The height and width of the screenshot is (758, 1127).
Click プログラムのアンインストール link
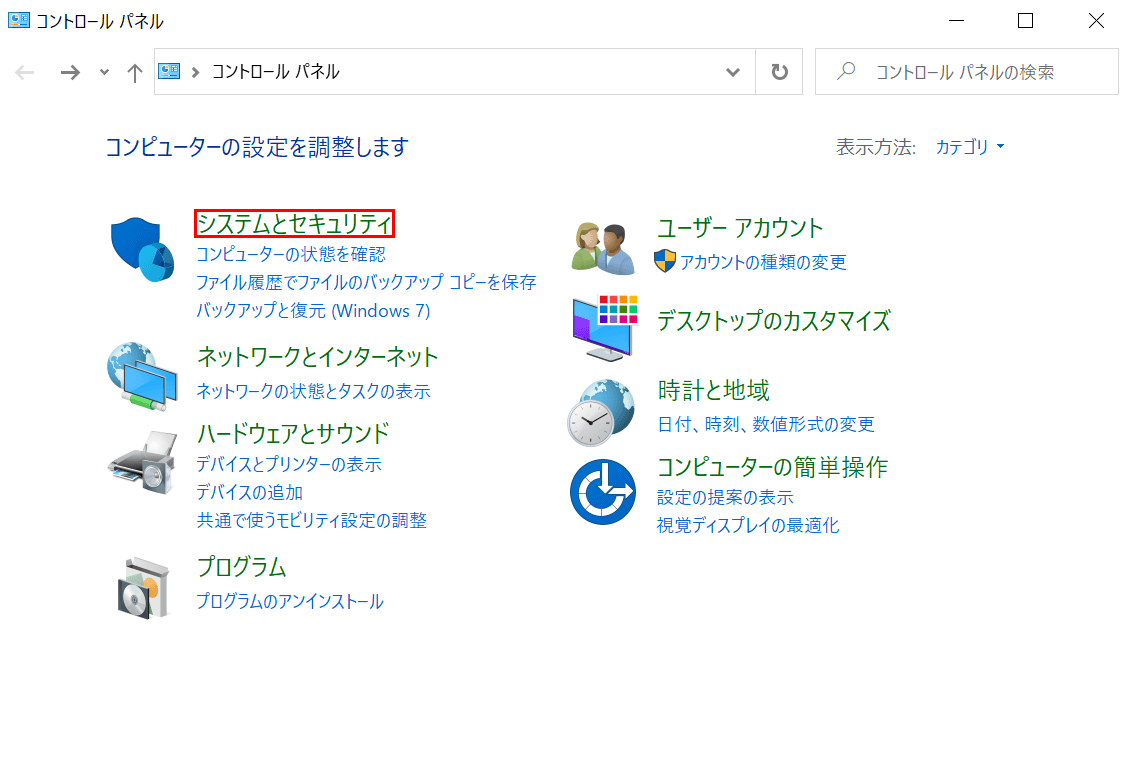pyautogui.click(x=290, y=601)
